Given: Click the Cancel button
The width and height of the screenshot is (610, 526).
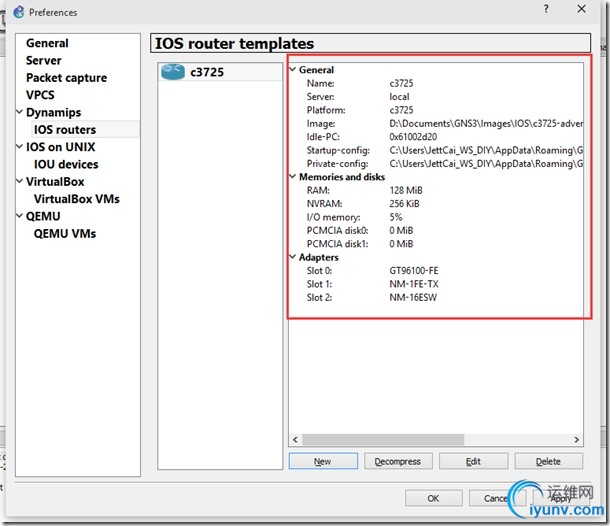Looking at the screenshot, I should (x=496, y=498).
